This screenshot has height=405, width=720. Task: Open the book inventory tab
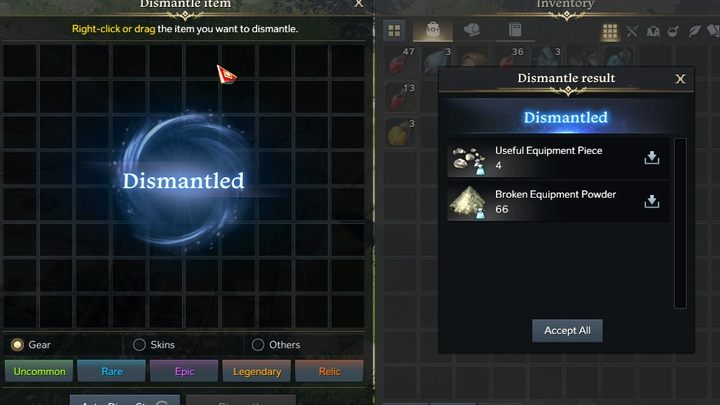[x=515, y=30]
